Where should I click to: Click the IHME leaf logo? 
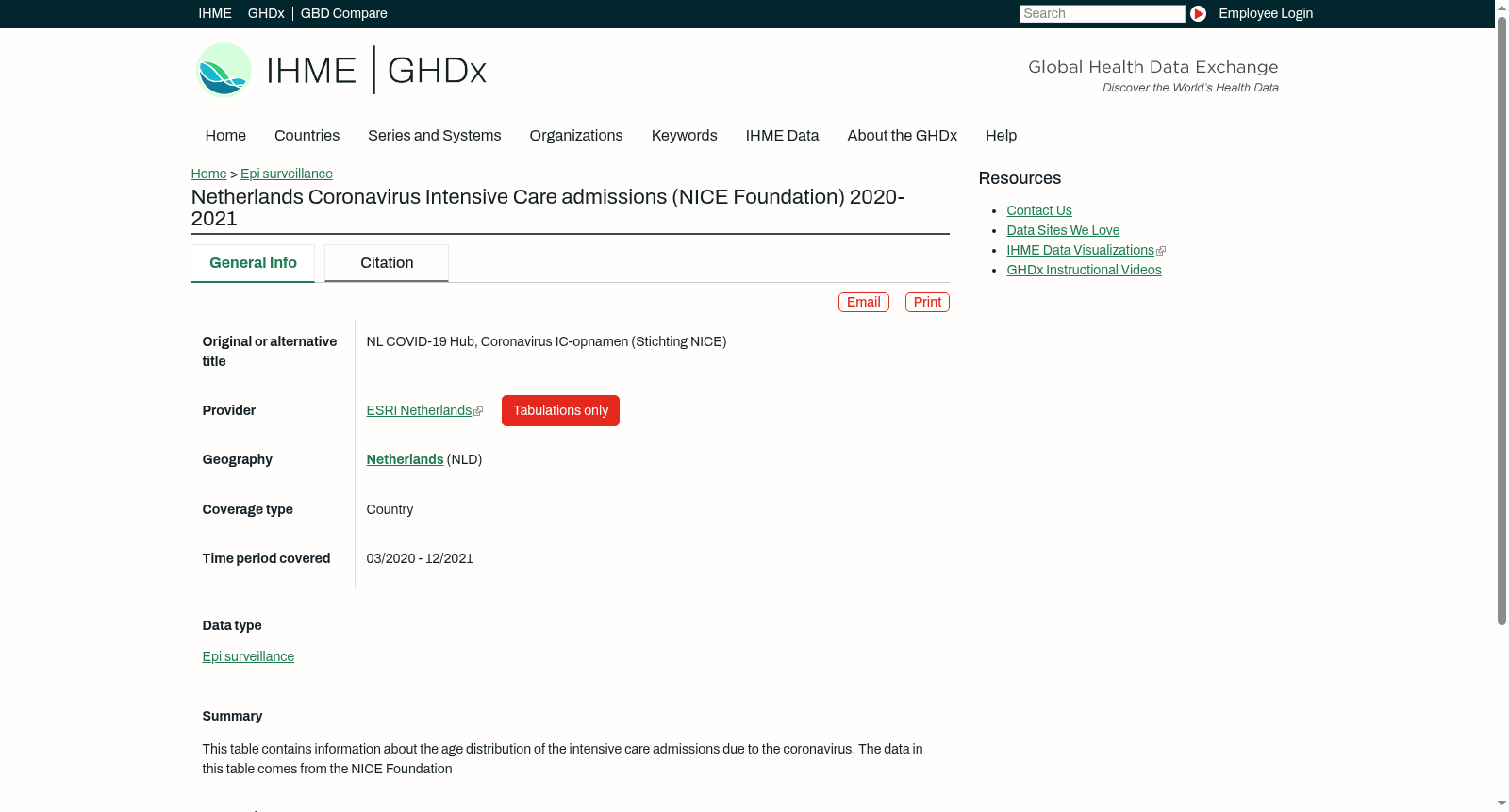(224, 70)
